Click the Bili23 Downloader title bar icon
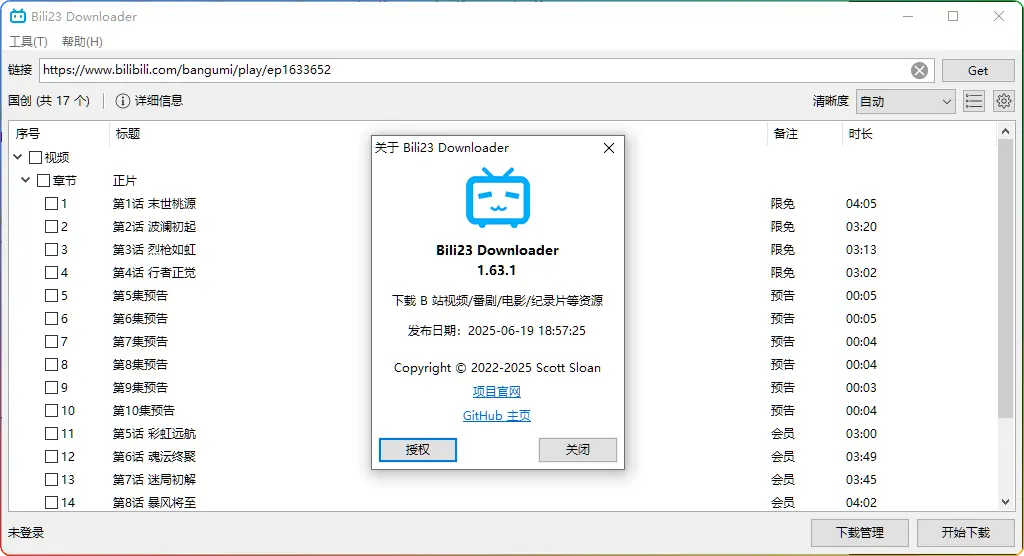Image resolution: width=1024 pixels, height=556 pixels. click(x=18, y=16)
